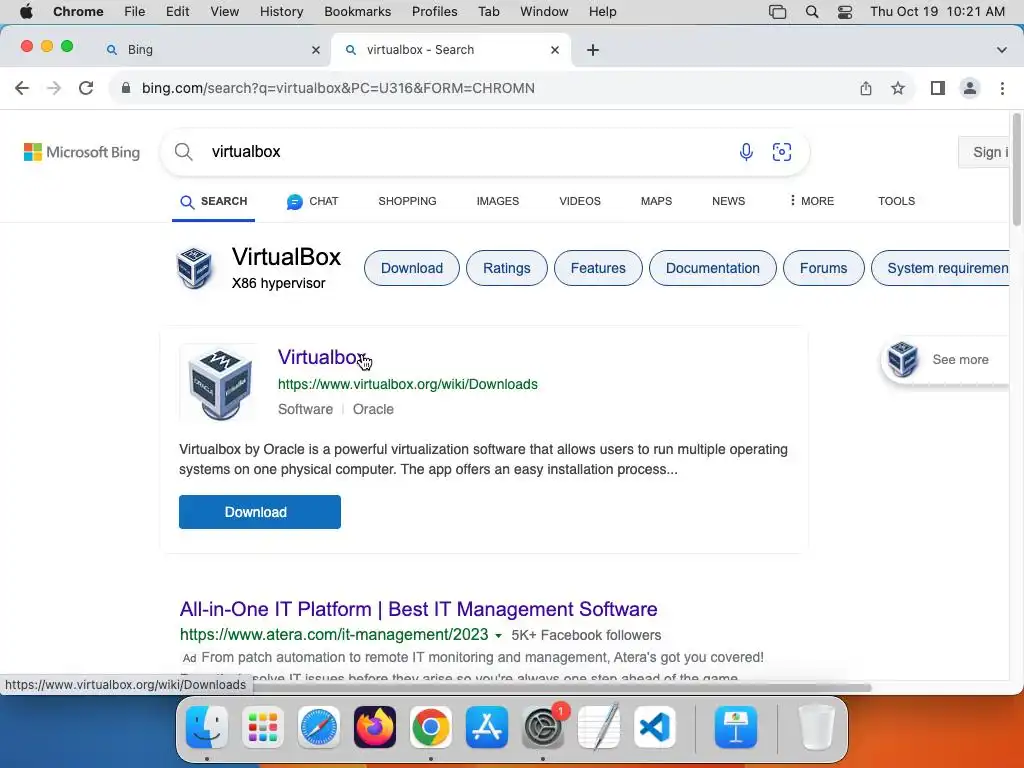Reload the current page
The height and width of the screenshot is (768, 1024).
(86, 88)
